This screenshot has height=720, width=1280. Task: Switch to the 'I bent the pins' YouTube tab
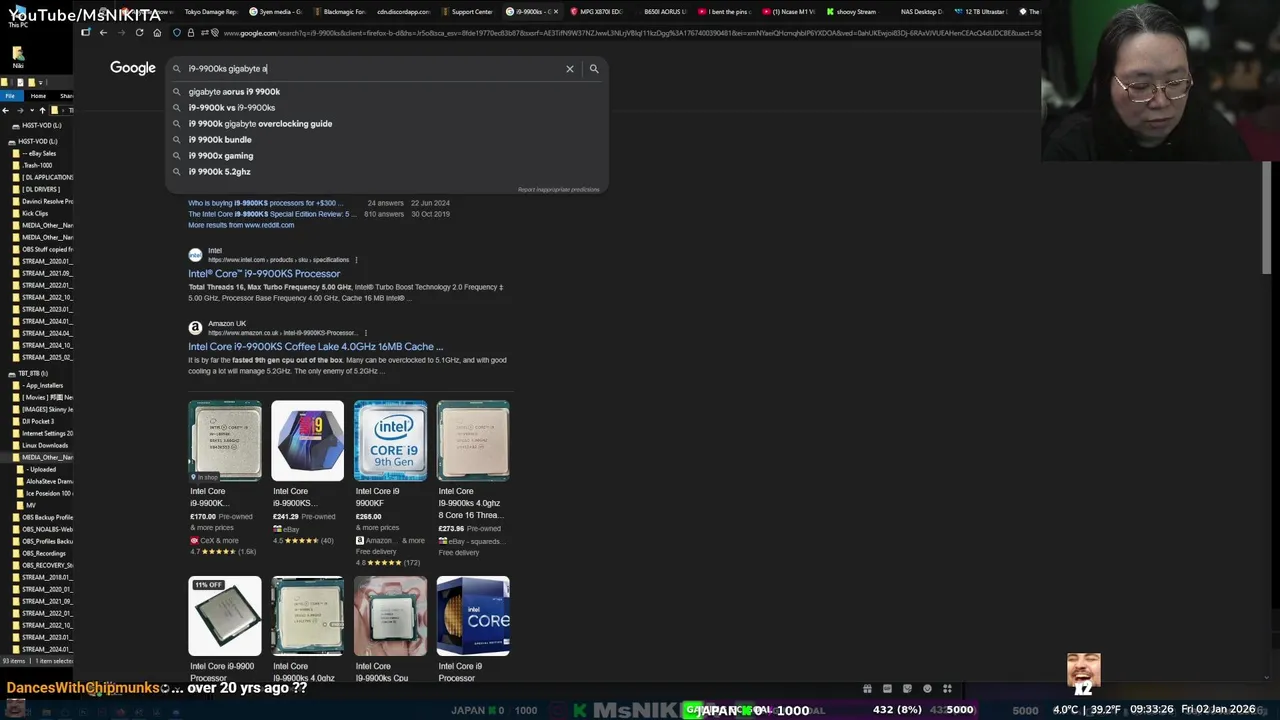click(726, 12)
